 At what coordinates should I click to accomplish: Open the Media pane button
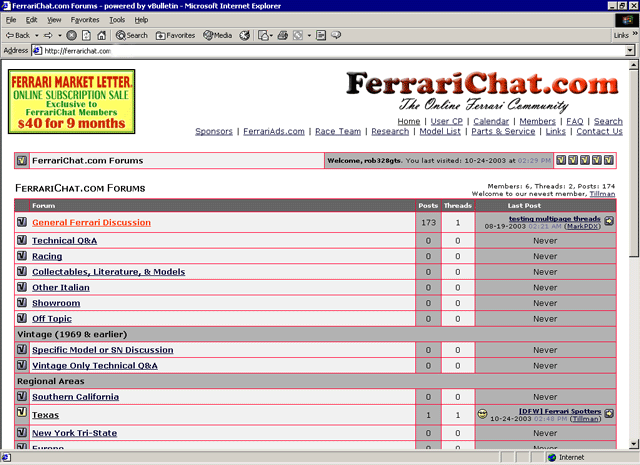[218, 36]
